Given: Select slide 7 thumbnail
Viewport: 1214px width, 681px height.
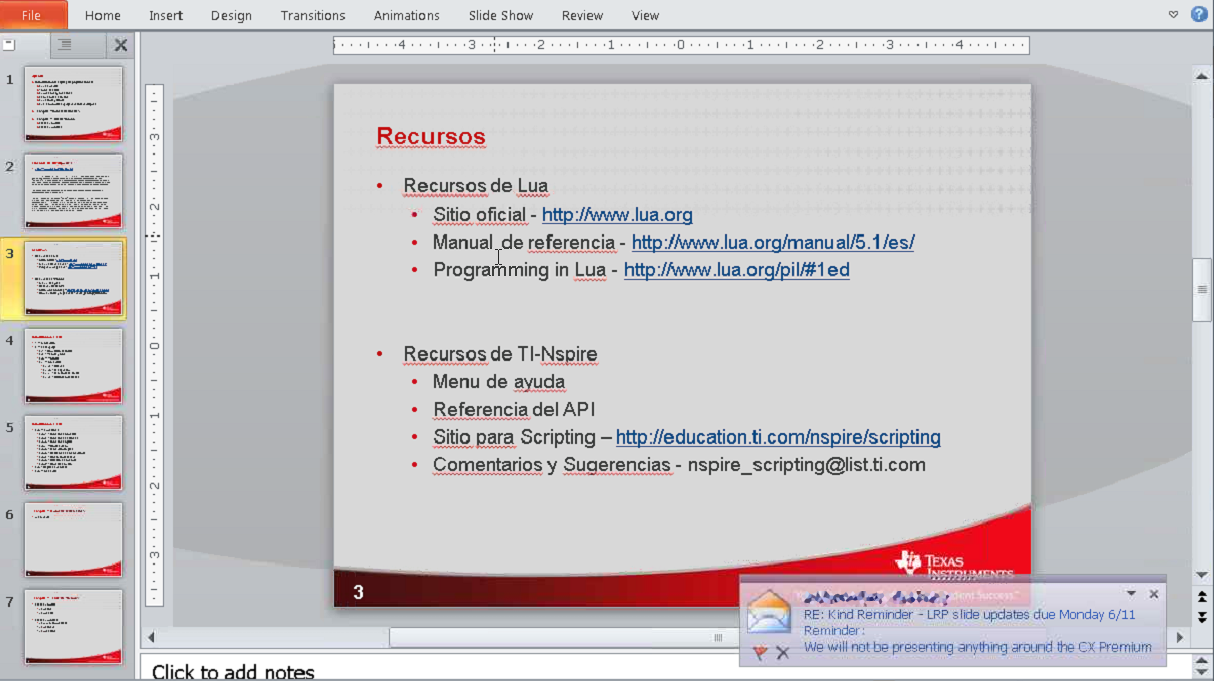Looking at the screenshot, I should [x=74, y=626].
